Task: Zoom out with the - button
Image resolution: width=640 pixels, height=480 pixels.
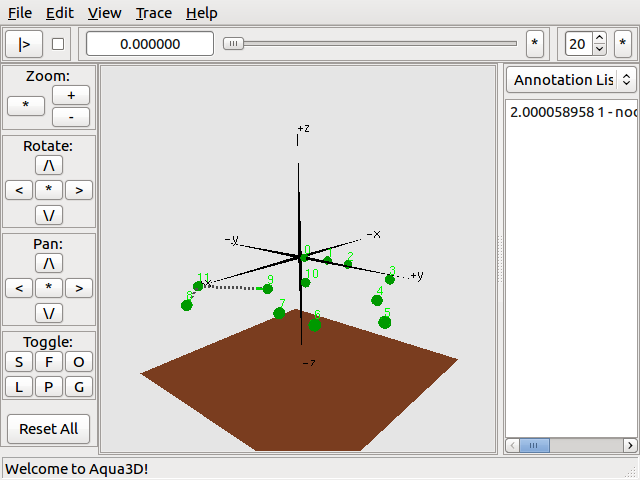Action: tap(71, 117)
